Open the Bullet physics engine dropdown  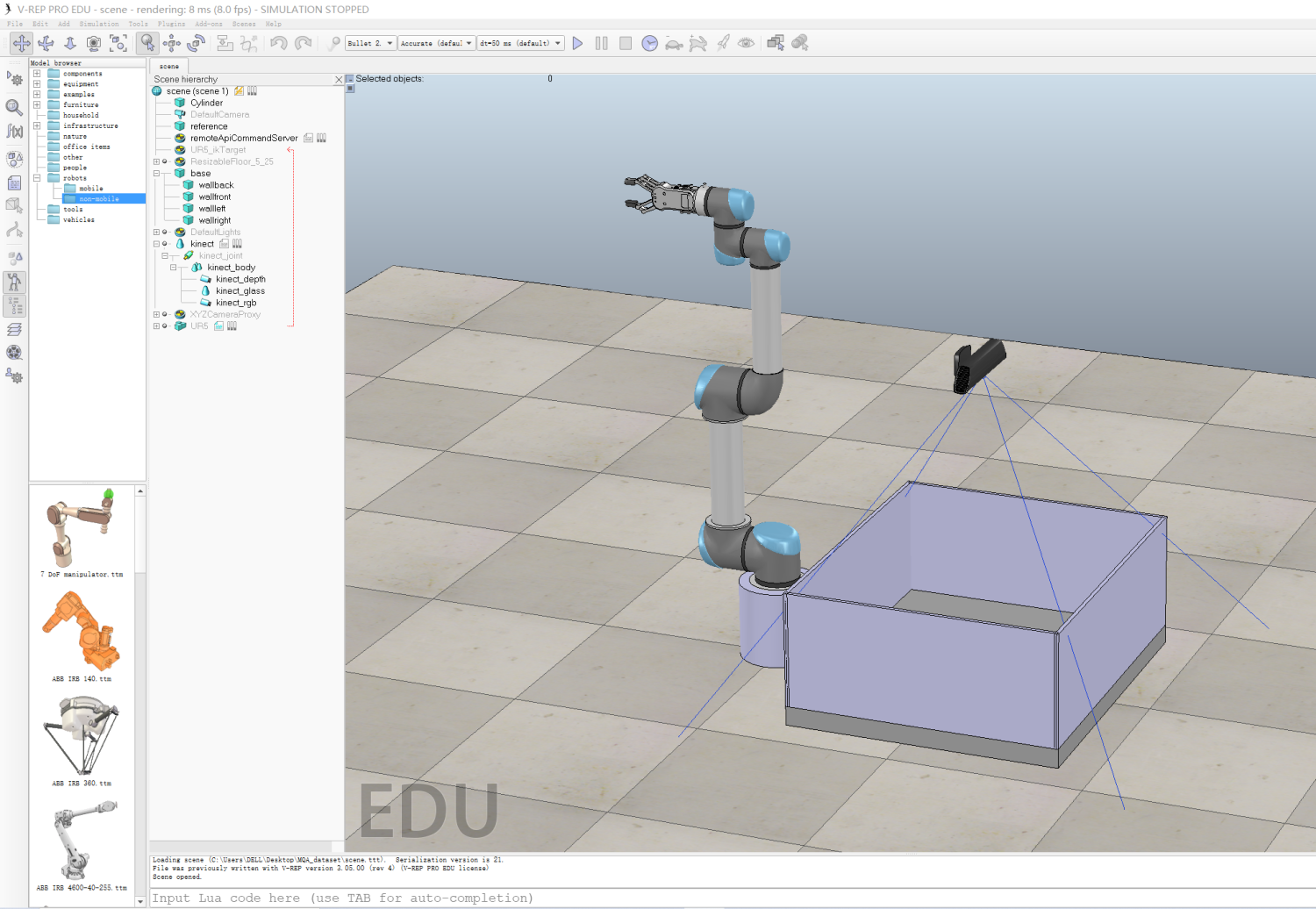[370, 43]
